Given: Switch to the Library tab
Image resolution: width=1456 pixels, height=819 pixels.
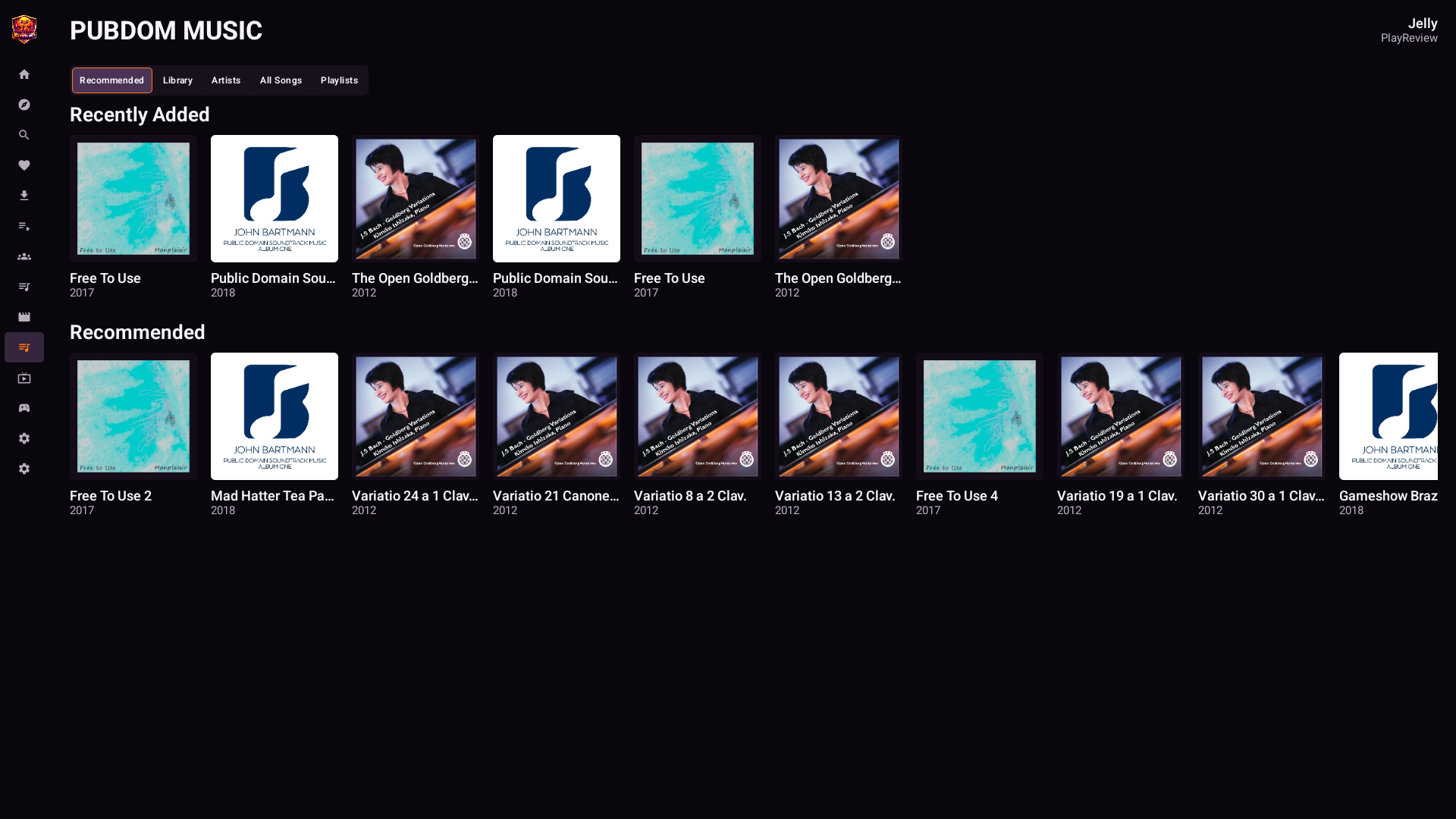Looking at the screenshot, I should coord(178,80).
